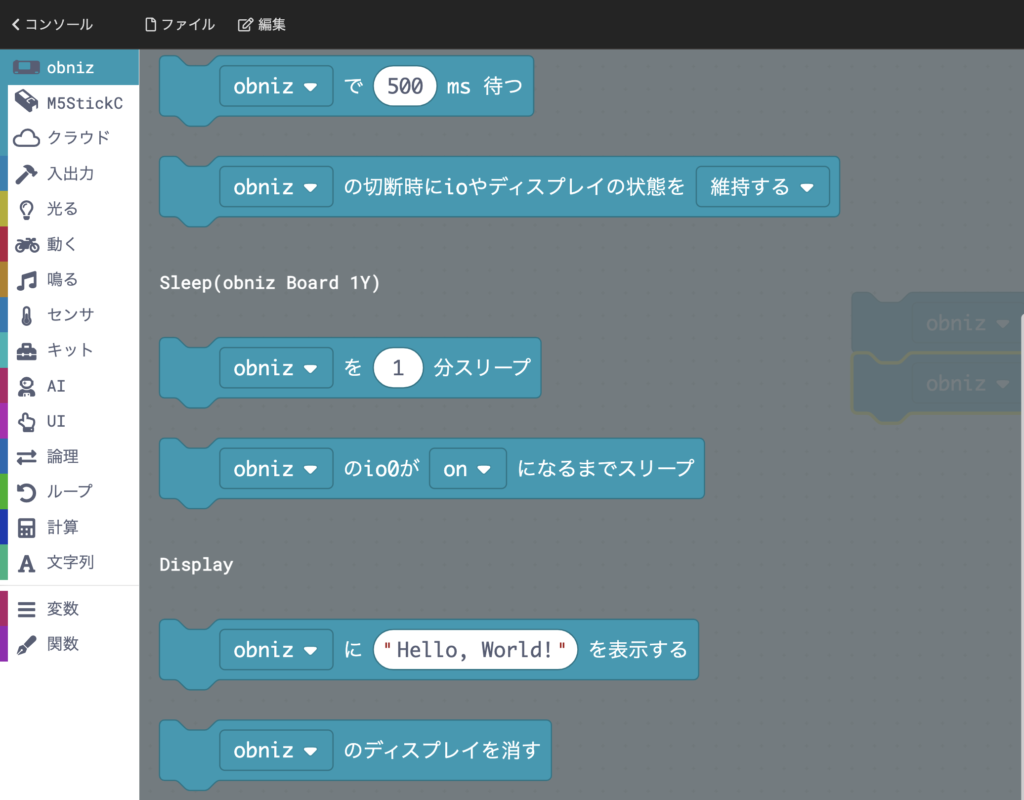Select the brush icon for 関数
Screen dimensions: 1024x800
[26, 645]
